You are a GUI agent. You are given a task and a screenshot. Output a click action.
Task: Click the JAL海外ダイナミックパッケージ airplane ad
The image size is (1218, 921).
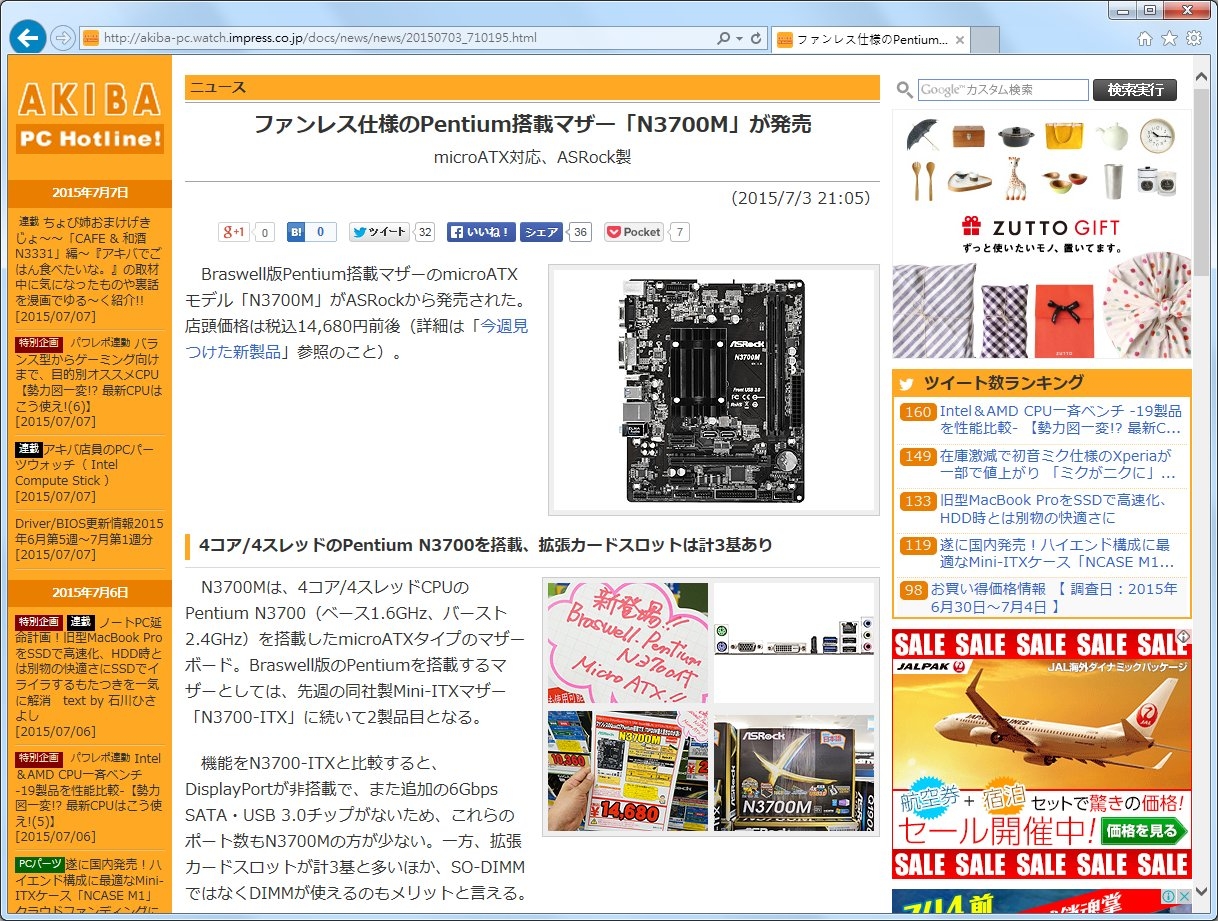point(1042,753)
